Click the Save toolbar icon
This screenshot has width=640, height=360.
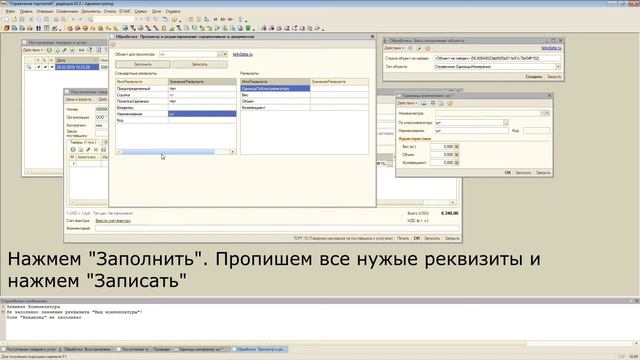(22, 20)
